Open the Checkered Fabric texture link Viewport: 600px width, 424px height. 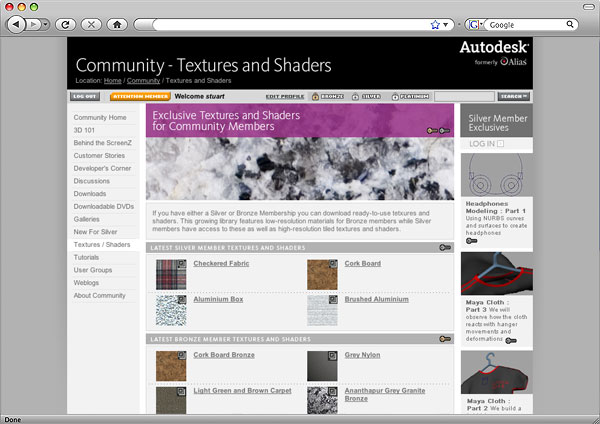[x=221, y=264]
